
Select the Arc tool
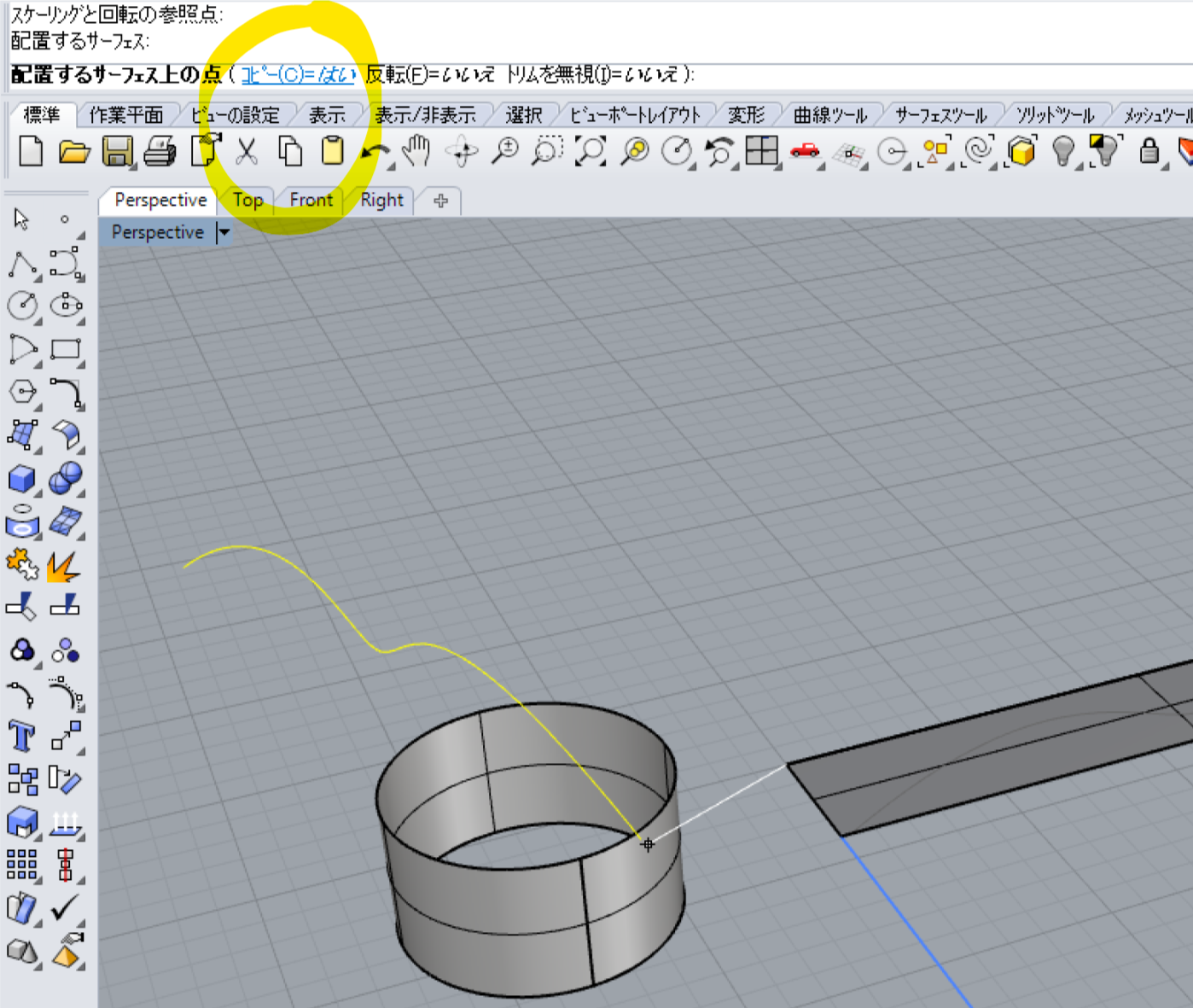23,349
